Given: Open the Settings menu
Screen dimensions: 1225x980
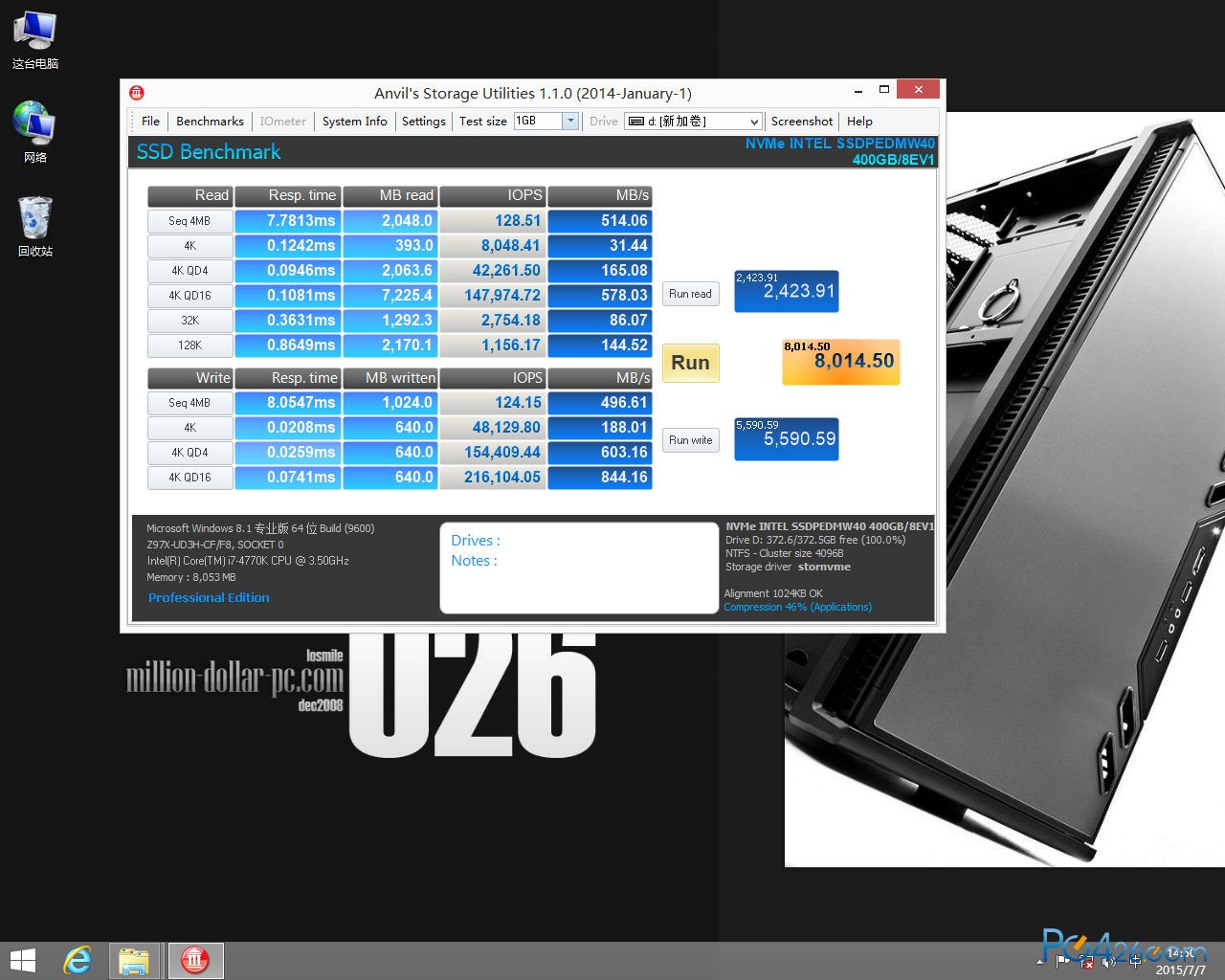Looking at the screenshot, I should point(423,122).
